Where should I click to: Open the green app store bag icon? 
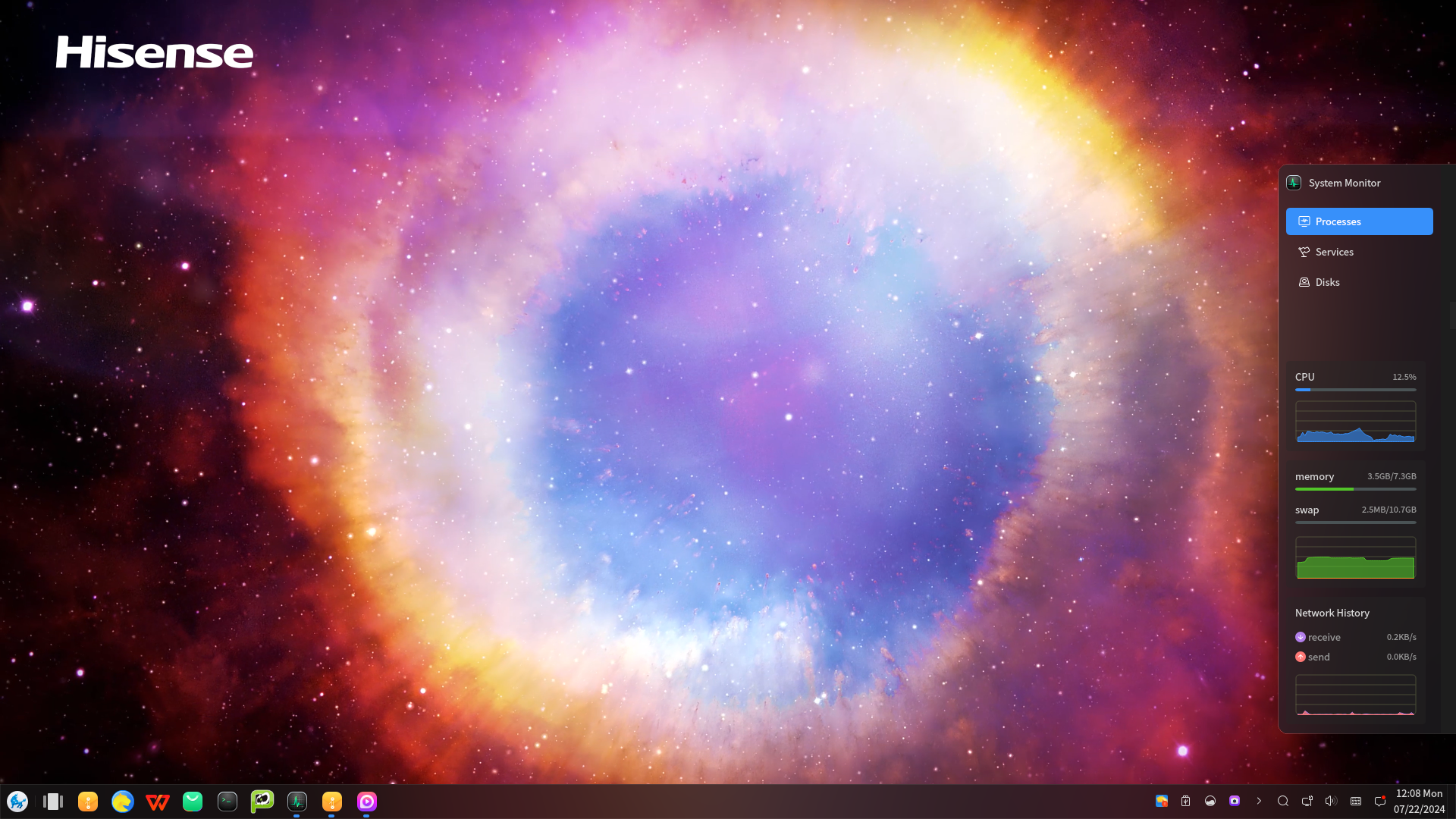click(193, 802)
